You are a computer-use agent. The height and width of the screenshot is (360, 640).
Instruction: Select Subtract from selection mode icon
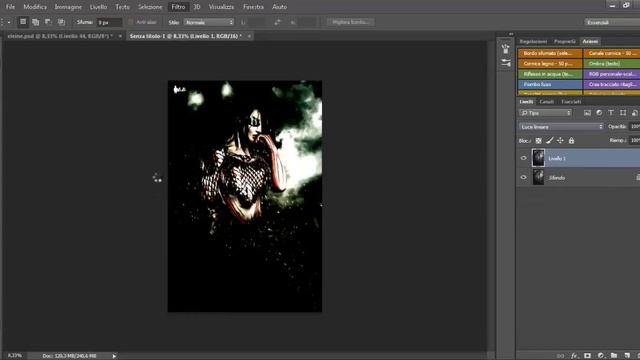(48, 22)
